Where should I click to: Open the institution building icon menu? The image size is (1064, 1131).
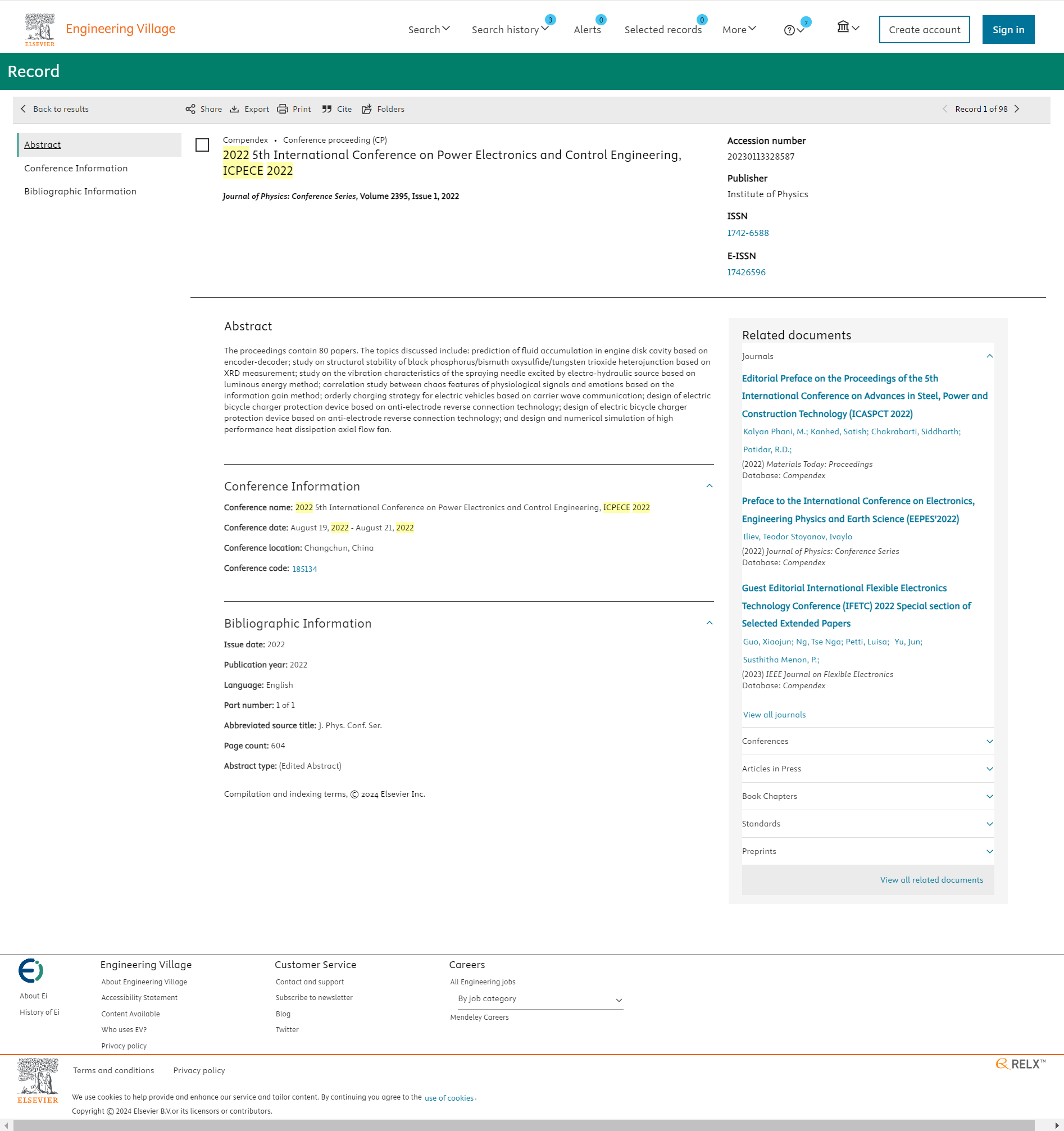click(x=848, y=27)
